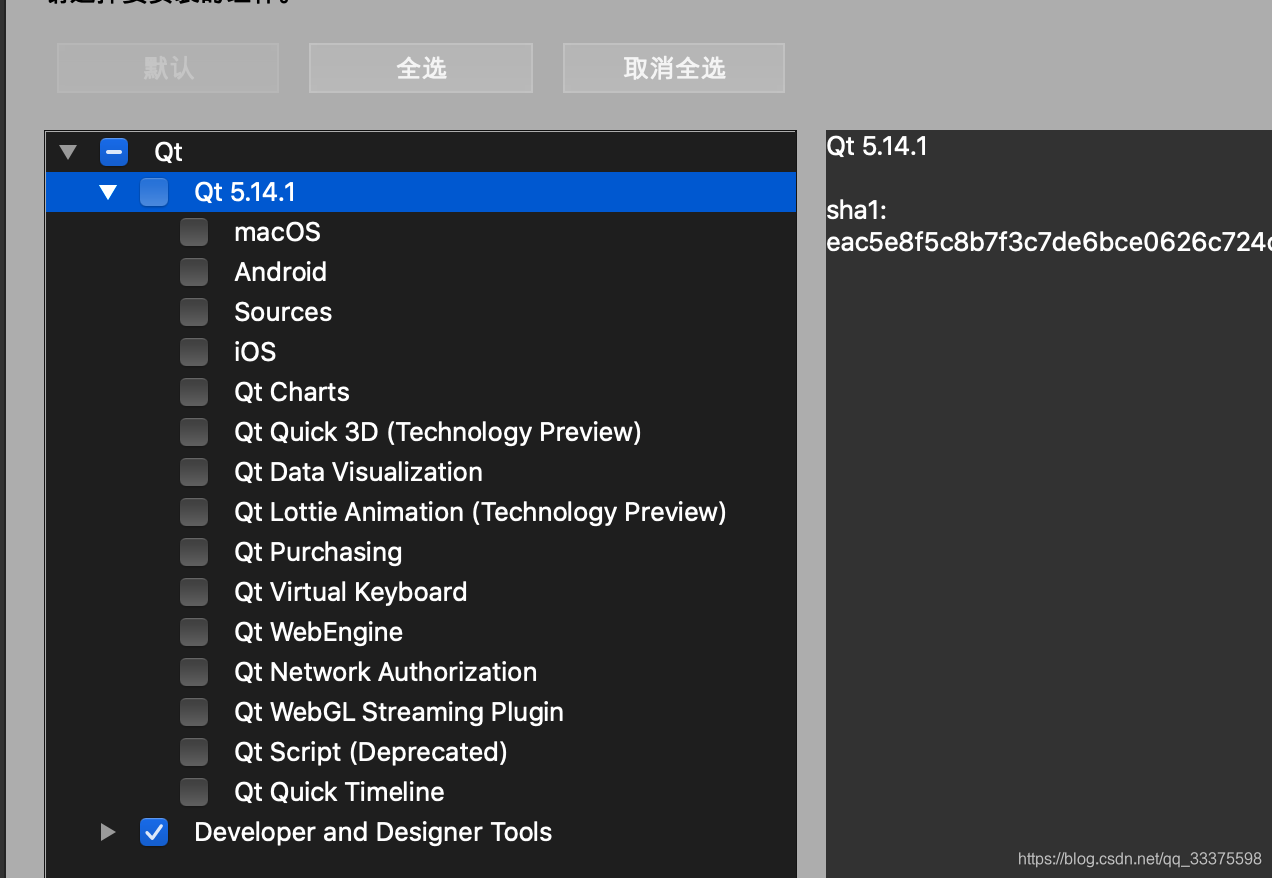This screenshot has width=1272, height=878.
Task: Click the Qt 5.14.1 description title
Action: click(877, 146)
